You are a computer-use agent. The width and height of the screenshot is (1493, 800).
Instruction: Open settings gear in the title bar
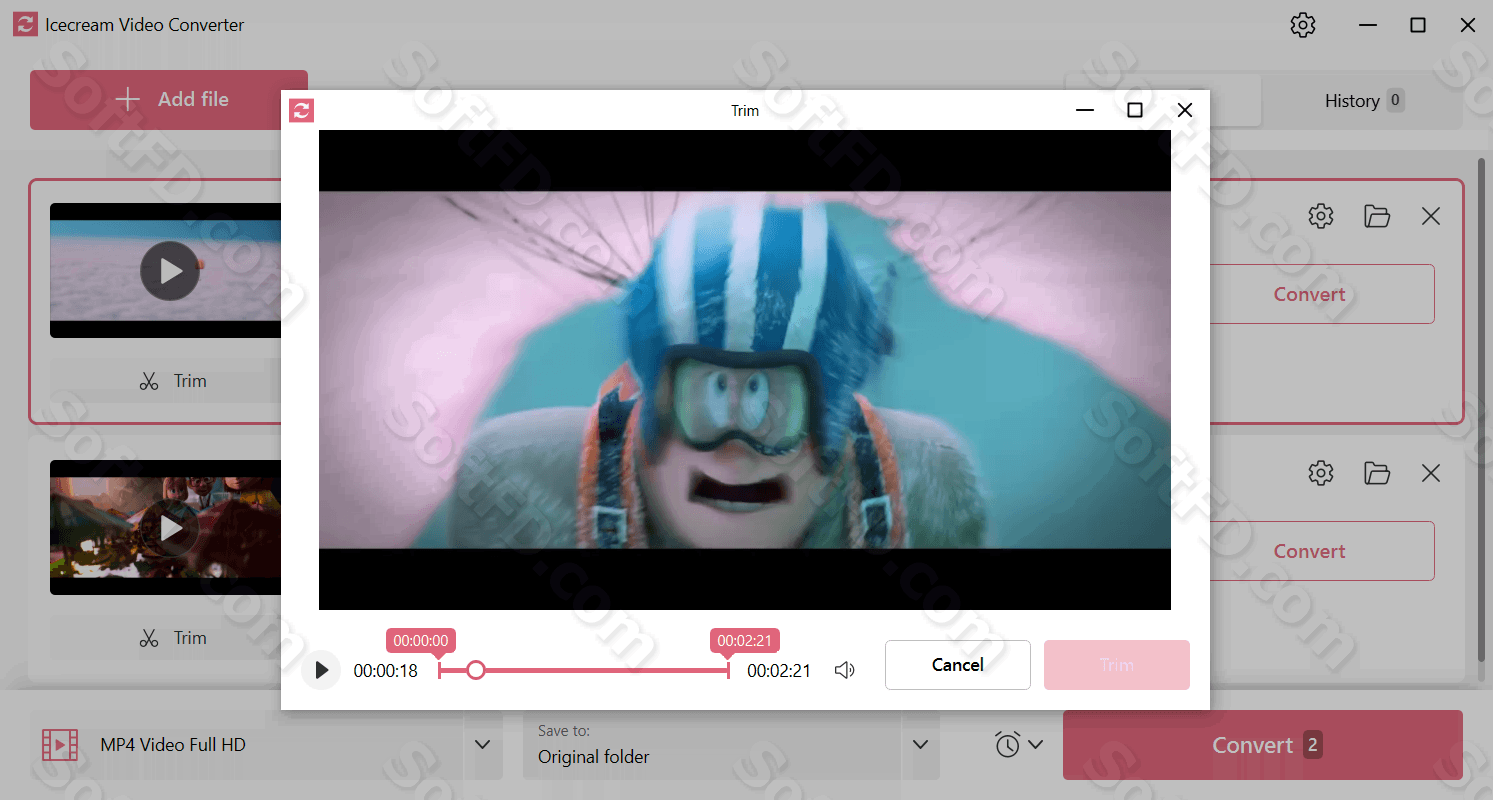coord(1303,25)
